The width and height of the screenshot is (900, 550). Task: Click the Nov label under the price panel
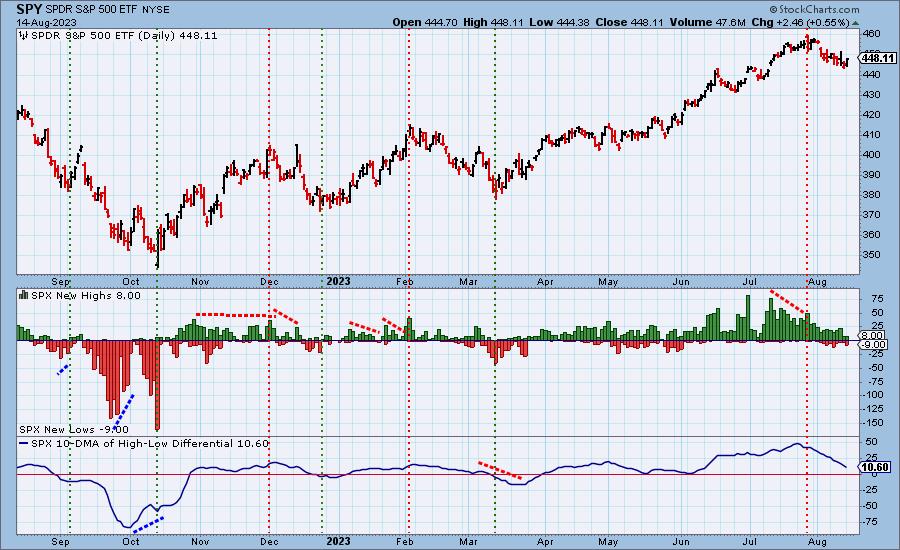click(x=200, y=281)
